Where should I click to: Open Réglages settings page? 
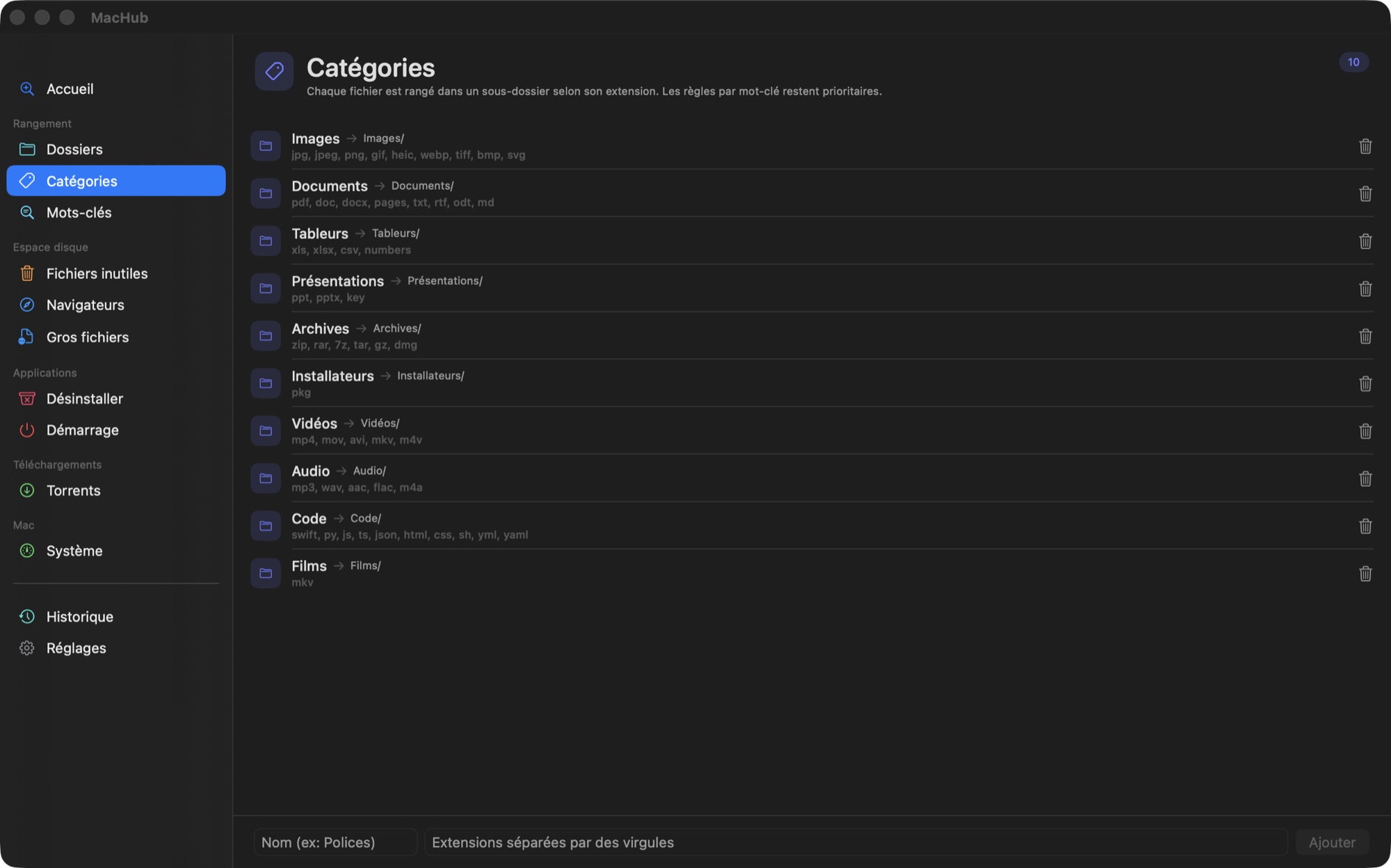click(116, 648)
